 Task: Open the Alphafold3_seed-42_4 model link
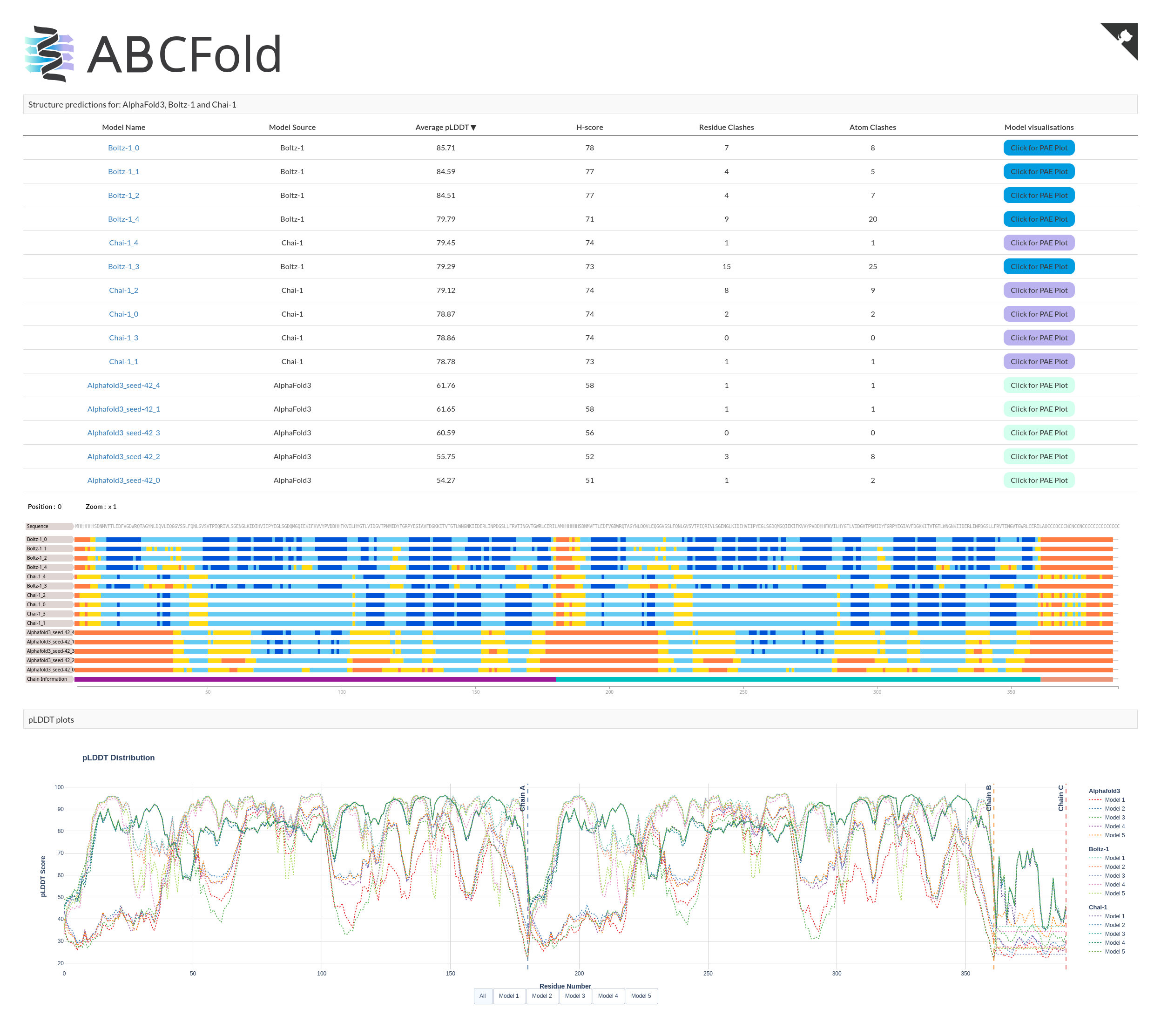pos(123,386)
